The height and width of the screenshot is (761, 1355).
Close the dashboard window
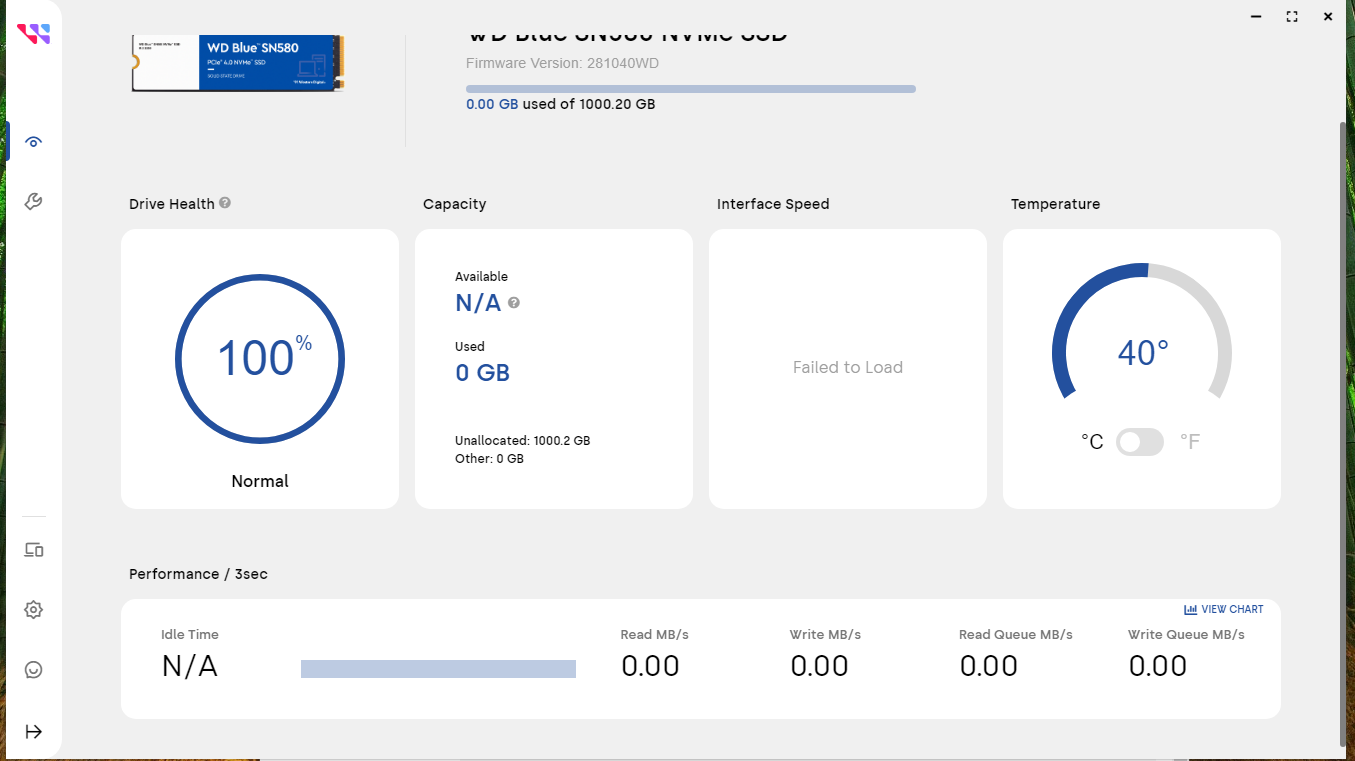pyautogui.click(x=1328, y=16)
